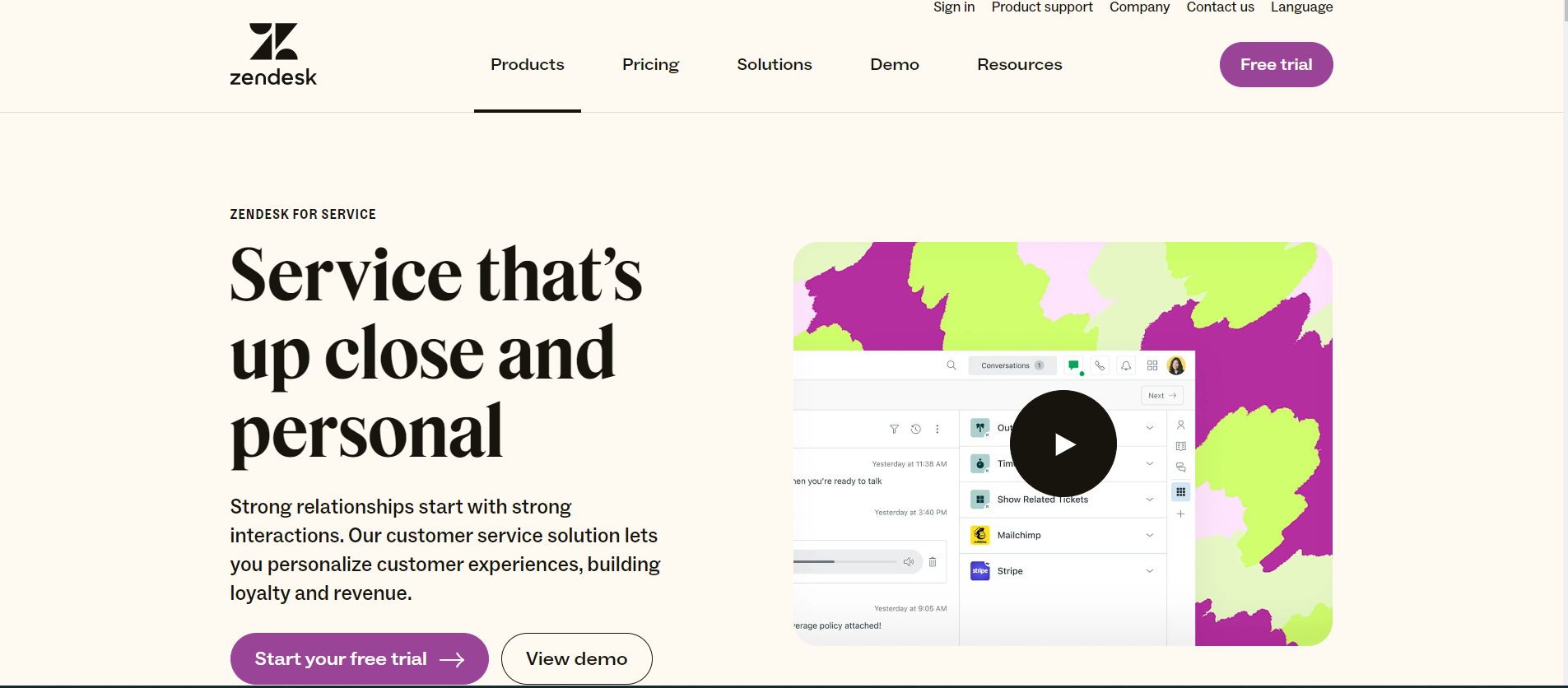
Task: Expand the Show Related Tickets chevron
Action: click(1150, 500)
